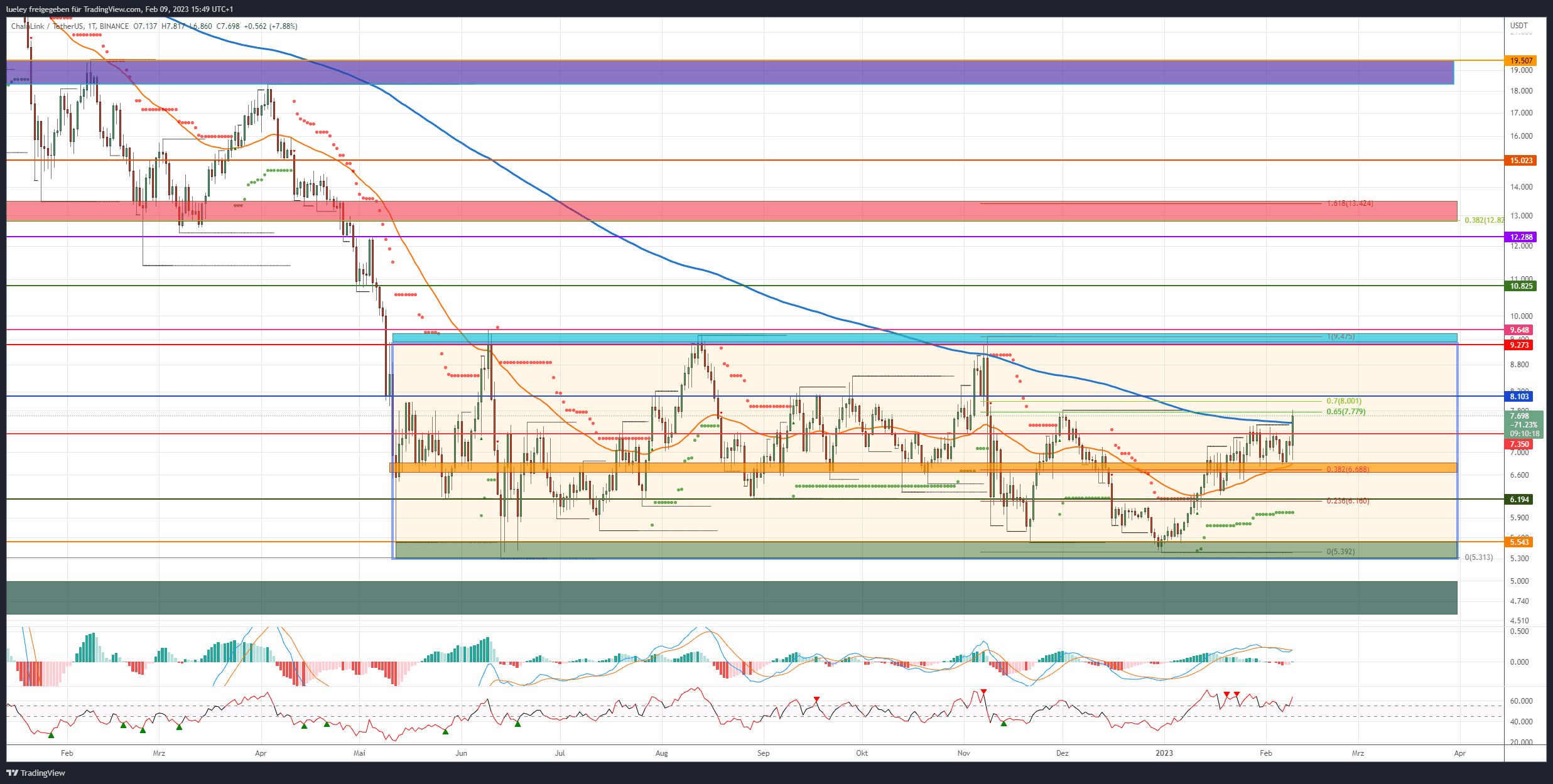Click the Fibonacci label 1.618(13.424)
This screenshot has height=784, width=1553.
point(1350,204)
